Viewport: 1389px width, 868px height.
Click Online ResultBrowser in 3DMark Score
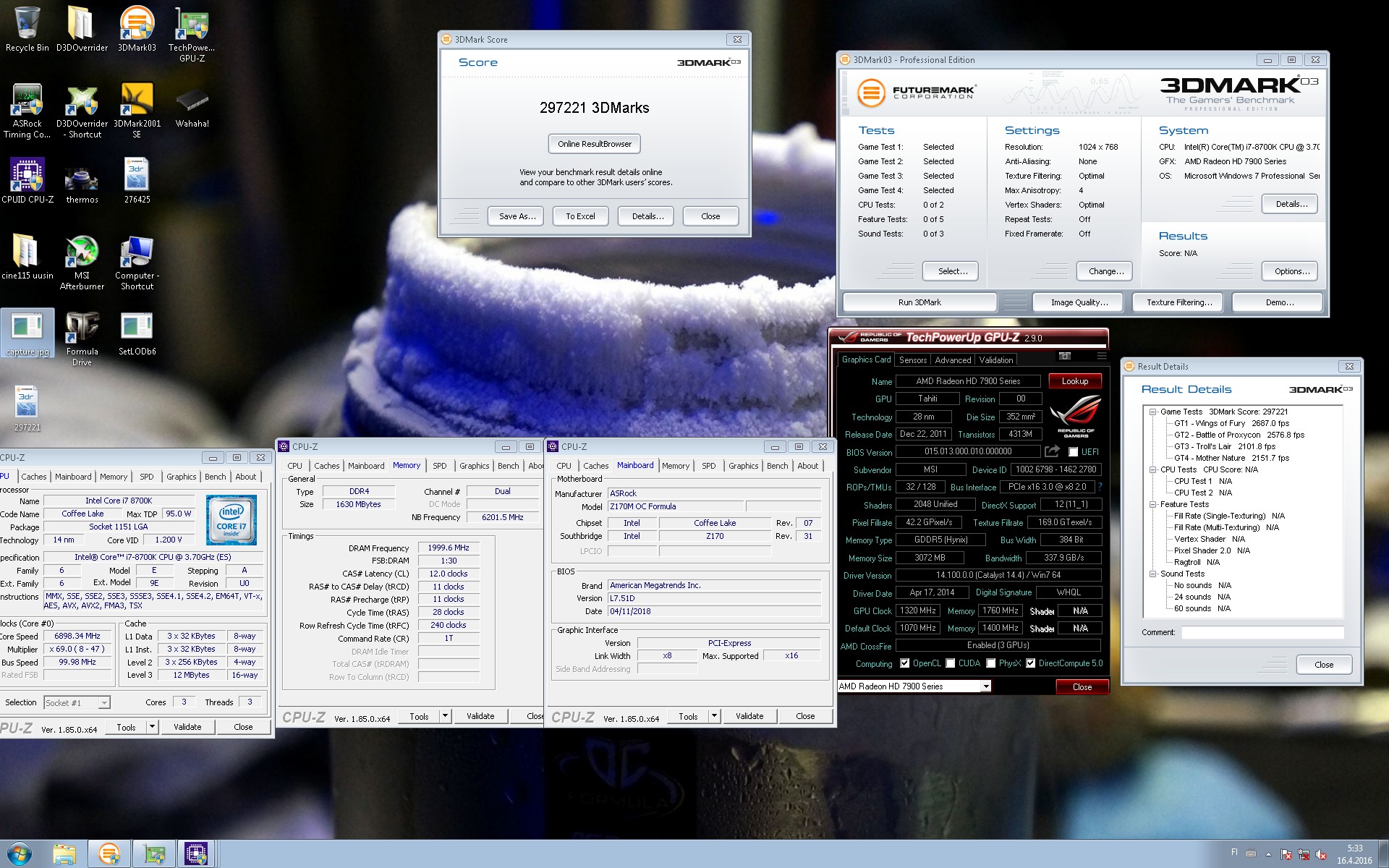(x=595, y=144)
